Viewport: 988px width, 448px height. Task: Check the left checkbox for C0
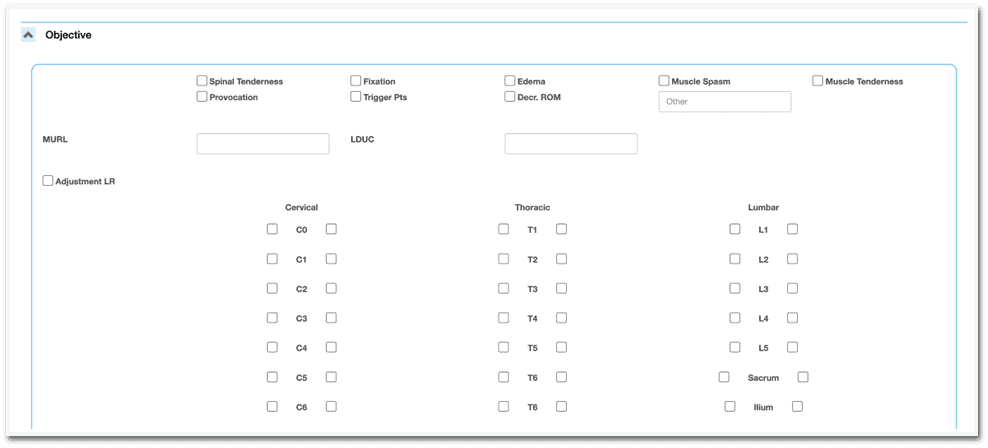click(272, 229)
